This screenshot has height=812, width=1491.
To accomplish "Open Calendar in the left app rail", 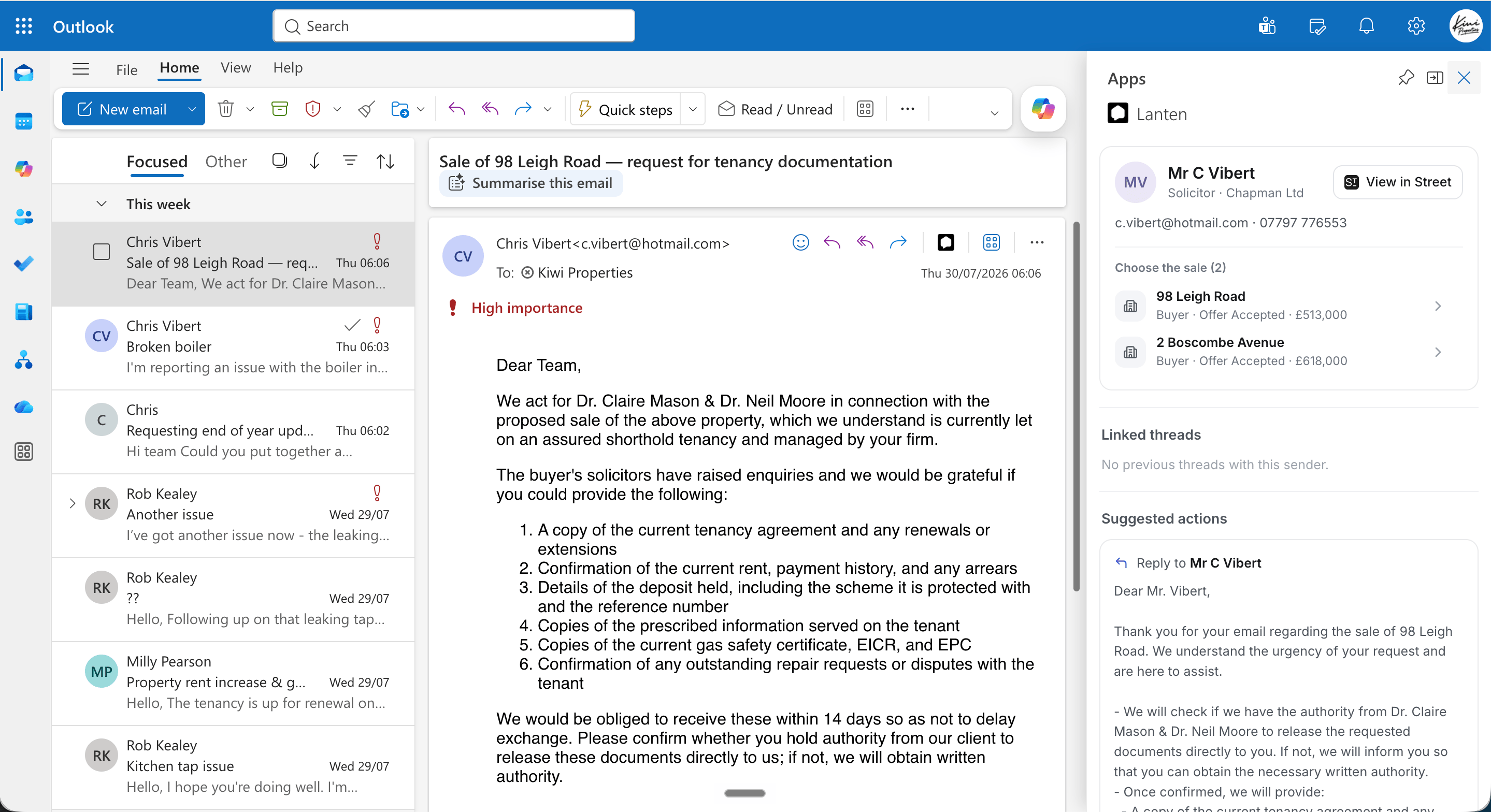I will (x=24, y=122).
